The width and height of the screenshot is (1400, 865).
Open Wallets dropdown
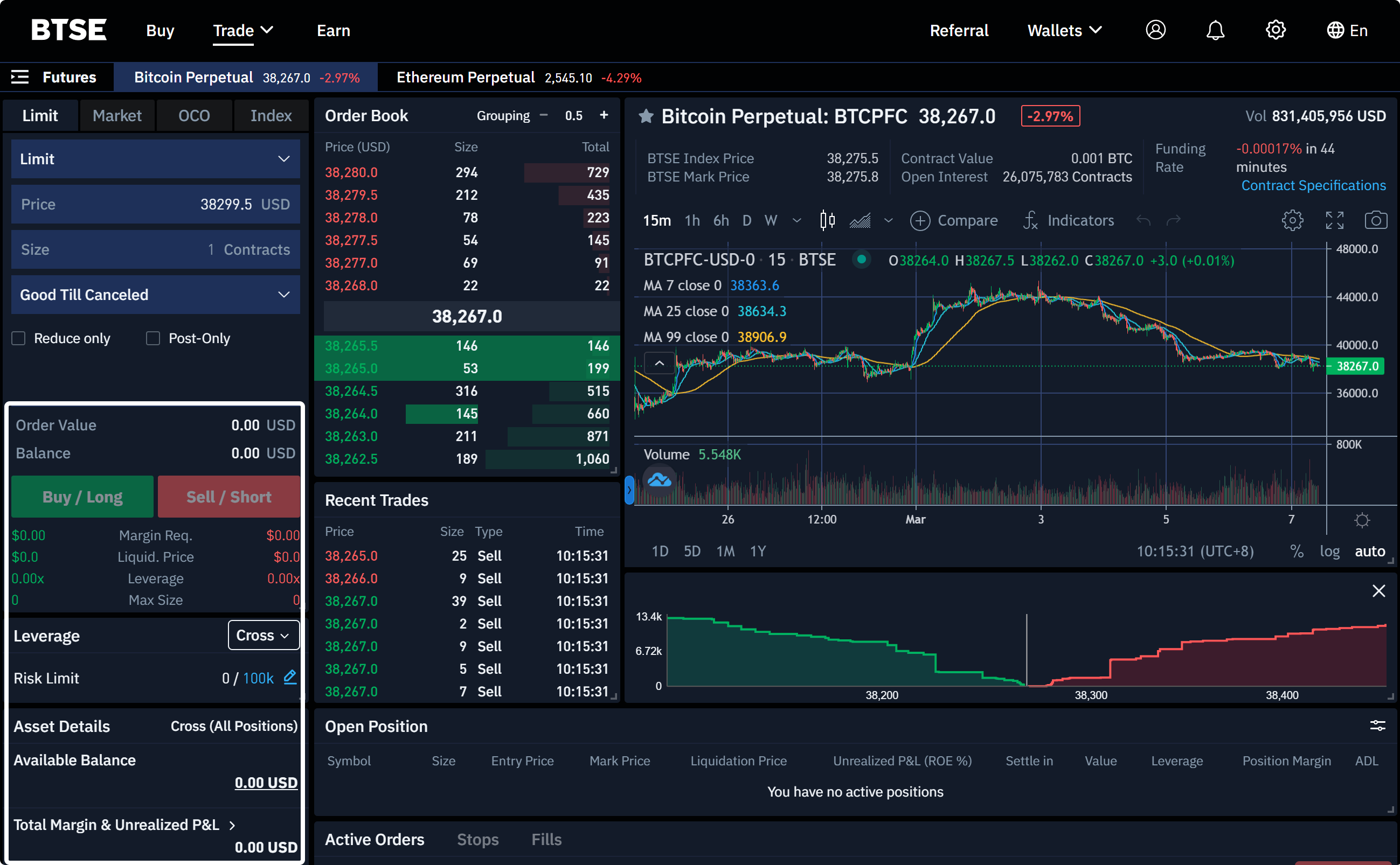coord(1064,30)
